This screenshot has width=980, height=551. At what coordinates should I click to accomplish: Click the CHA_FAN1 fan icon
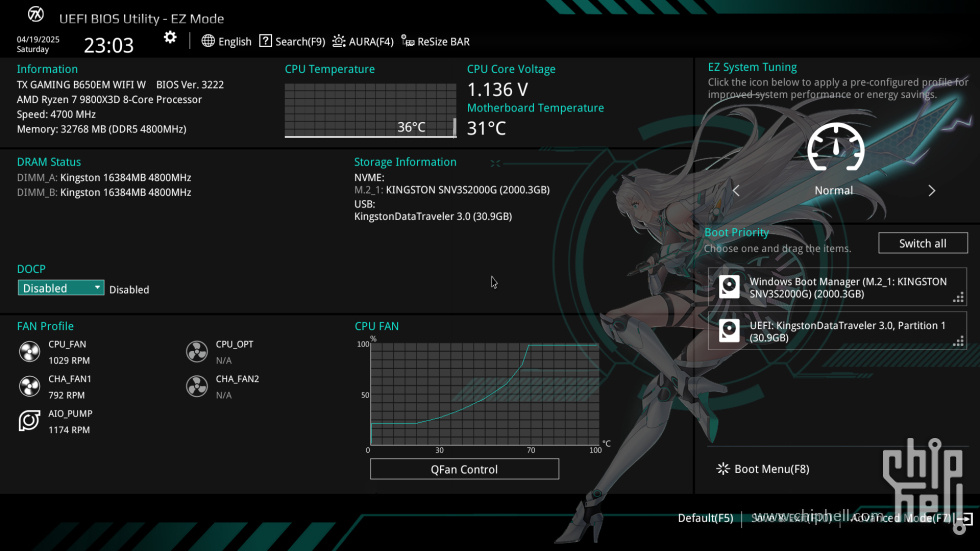[29, 386]
